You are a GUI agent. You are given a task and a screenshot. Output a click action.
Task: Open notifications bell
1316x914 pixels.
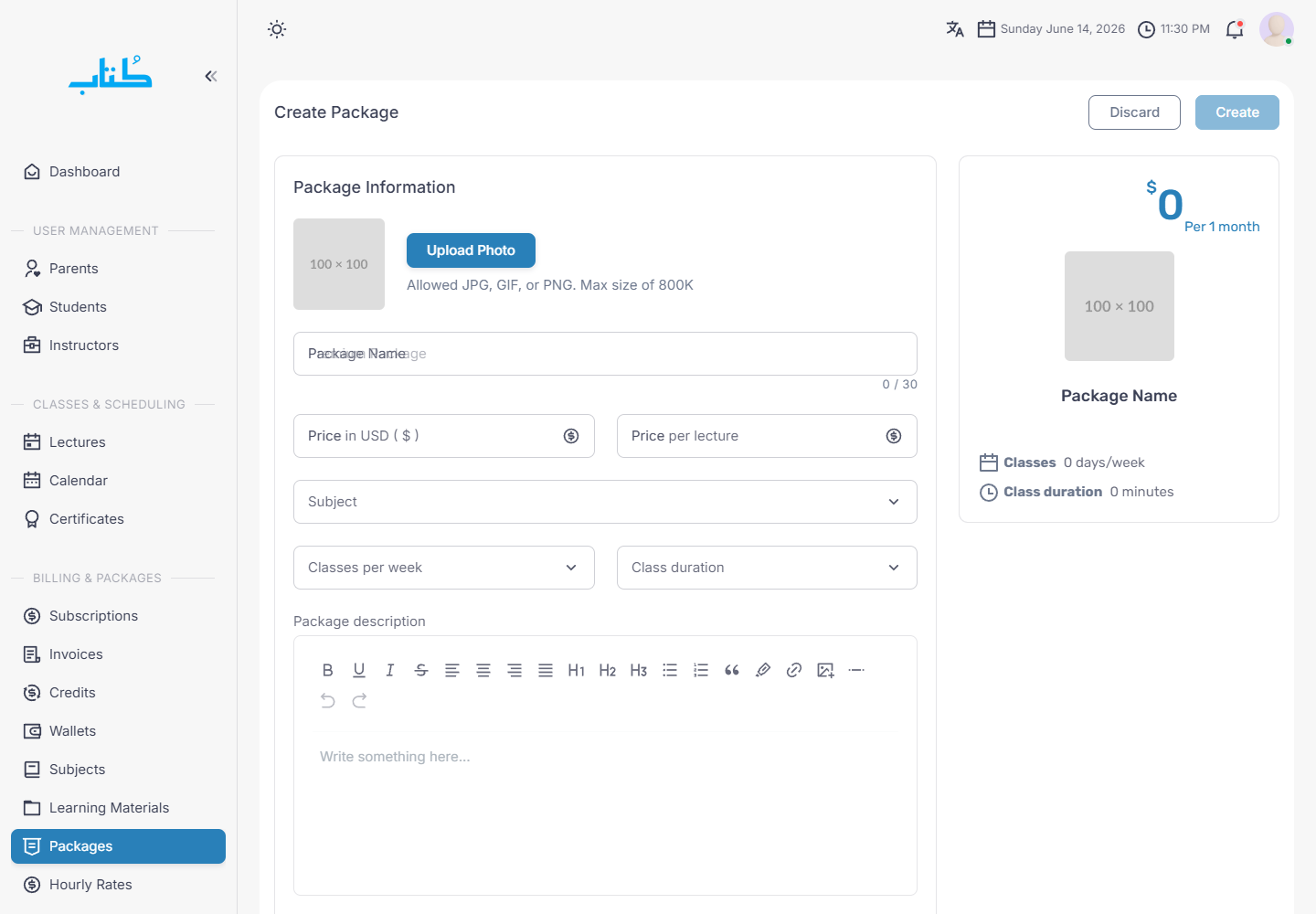(1235, 29)
